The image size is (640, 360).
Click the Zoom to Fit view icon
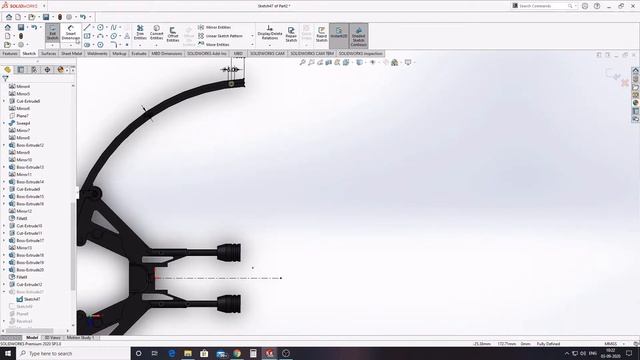(302, 62)
